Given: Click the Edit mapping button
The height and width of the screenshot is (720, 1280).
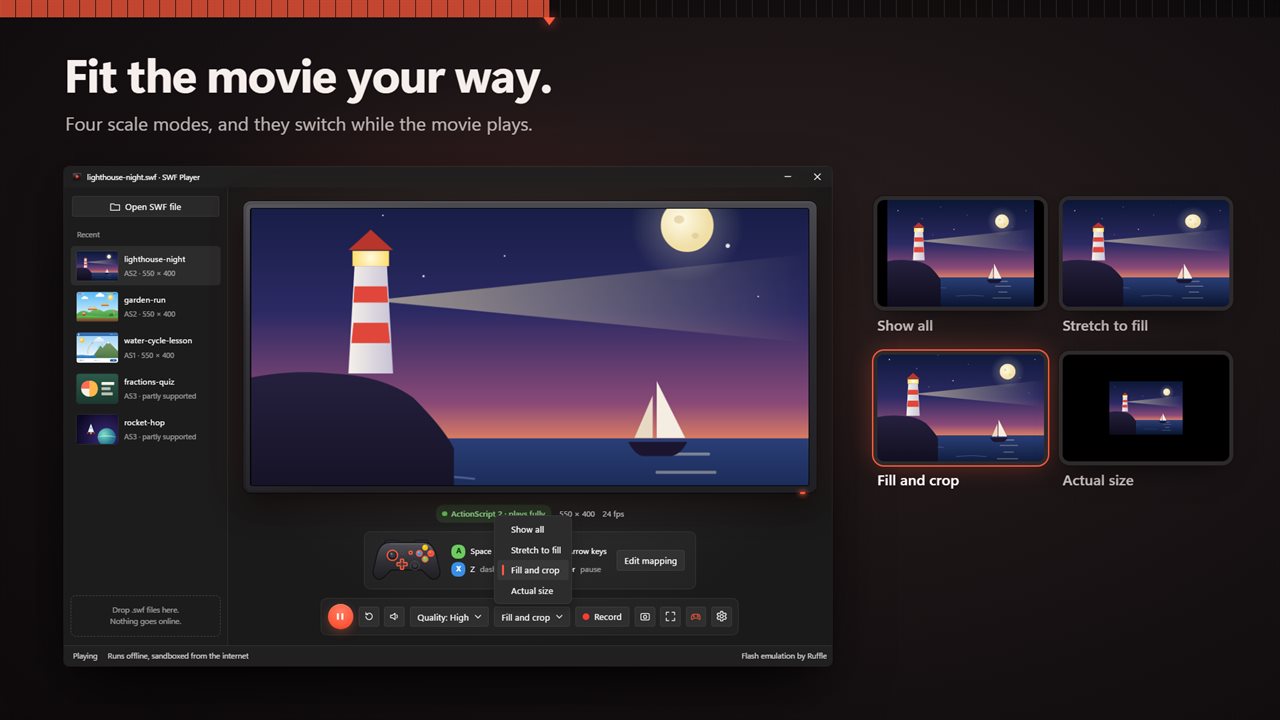Looking at the screenshot, I should [651, 561].
